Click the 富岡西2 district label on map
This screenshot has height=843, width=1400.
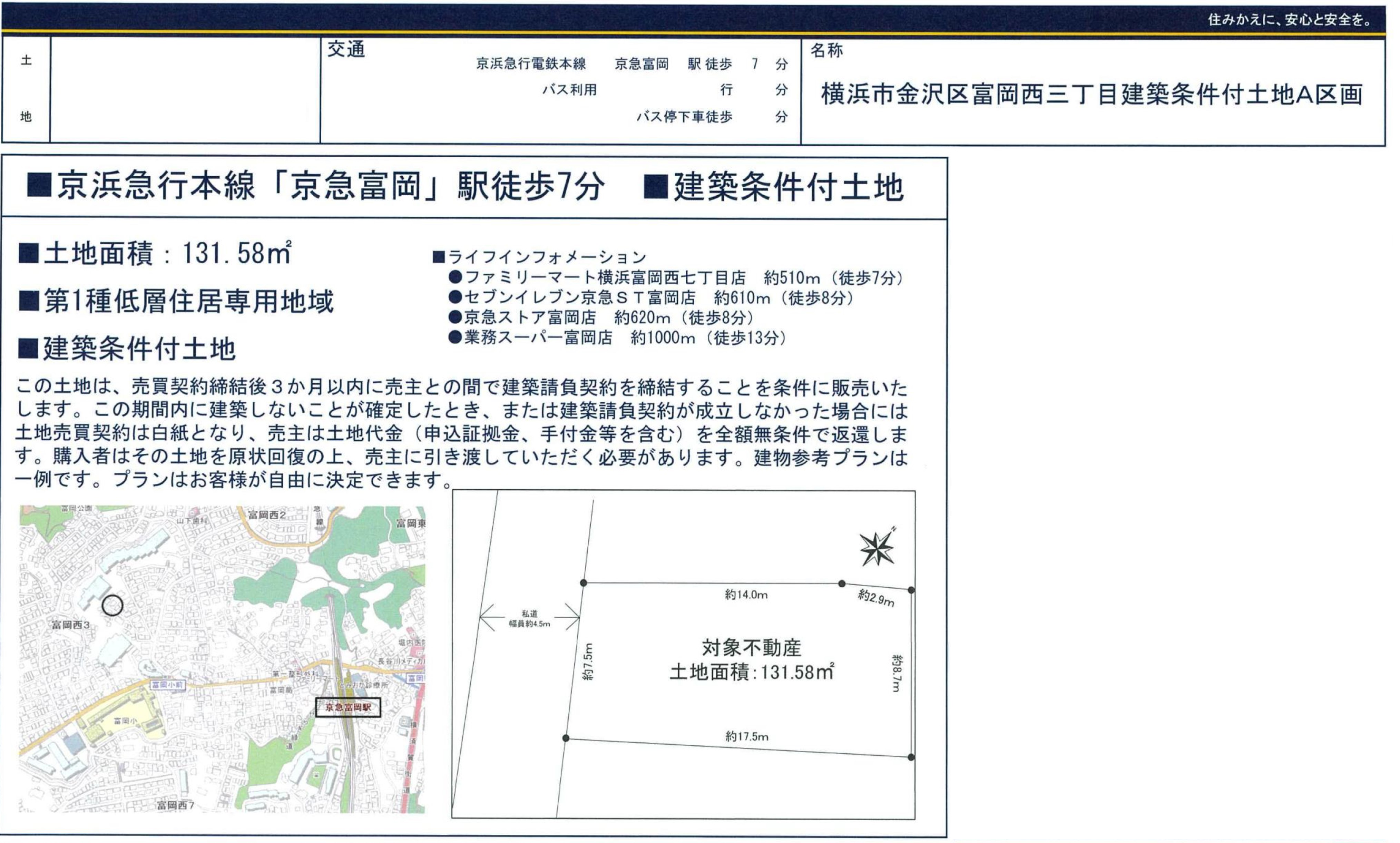266,515
